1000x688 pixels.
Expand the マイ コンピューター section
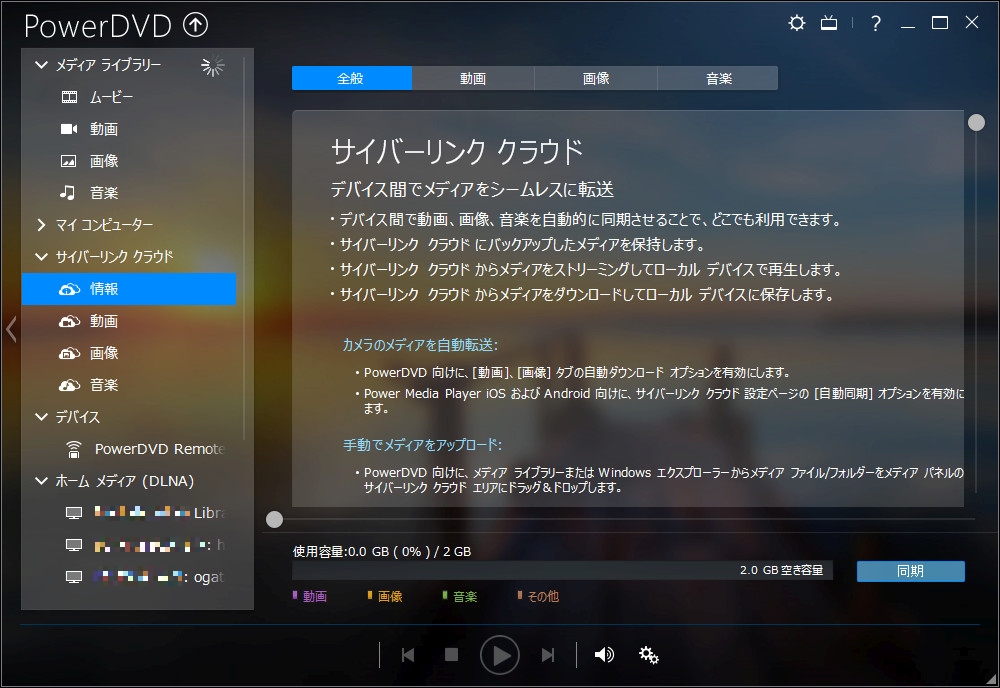[x=41, y=224]
